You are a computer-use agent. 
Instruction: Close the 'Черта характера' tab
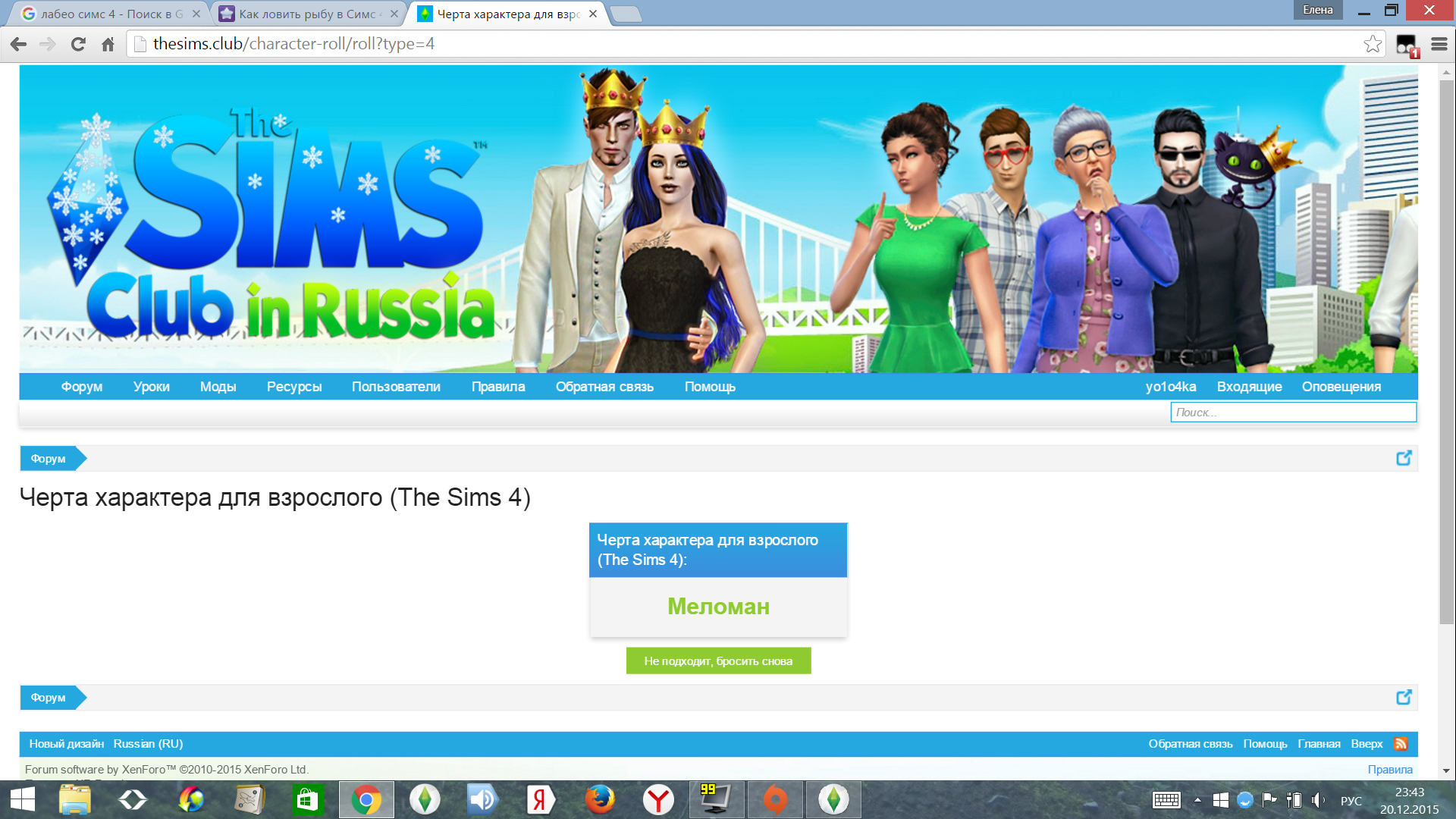pos(593,14)
